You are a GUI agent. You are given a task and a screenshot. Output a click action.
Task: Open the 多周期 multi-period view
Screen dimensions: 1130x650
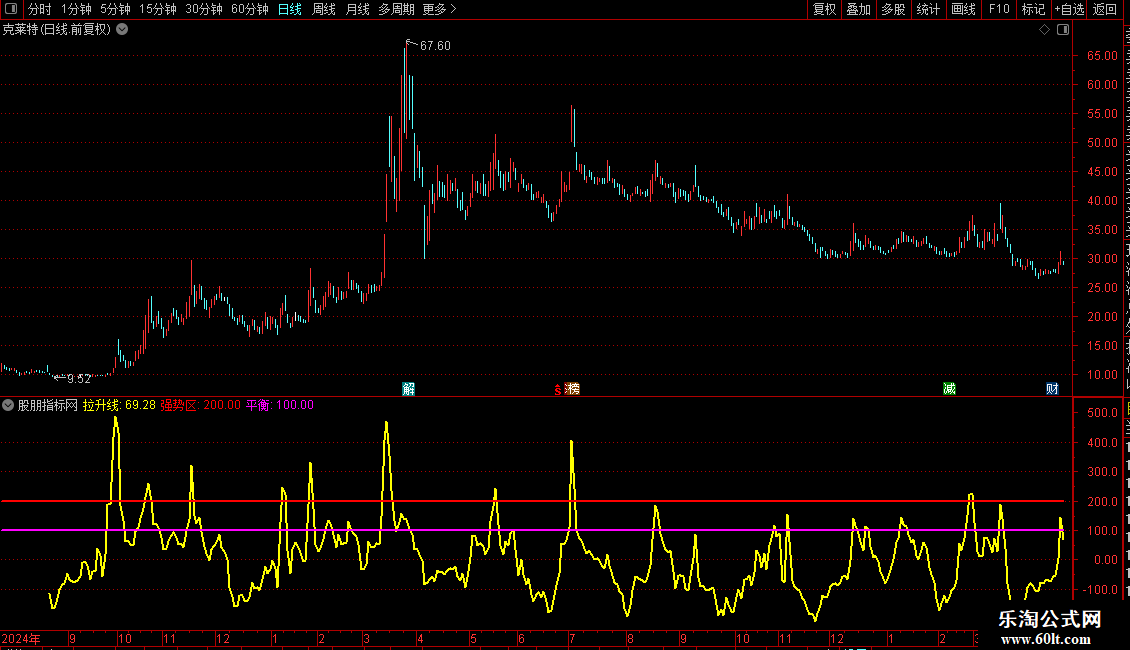[x=396, y=9]
